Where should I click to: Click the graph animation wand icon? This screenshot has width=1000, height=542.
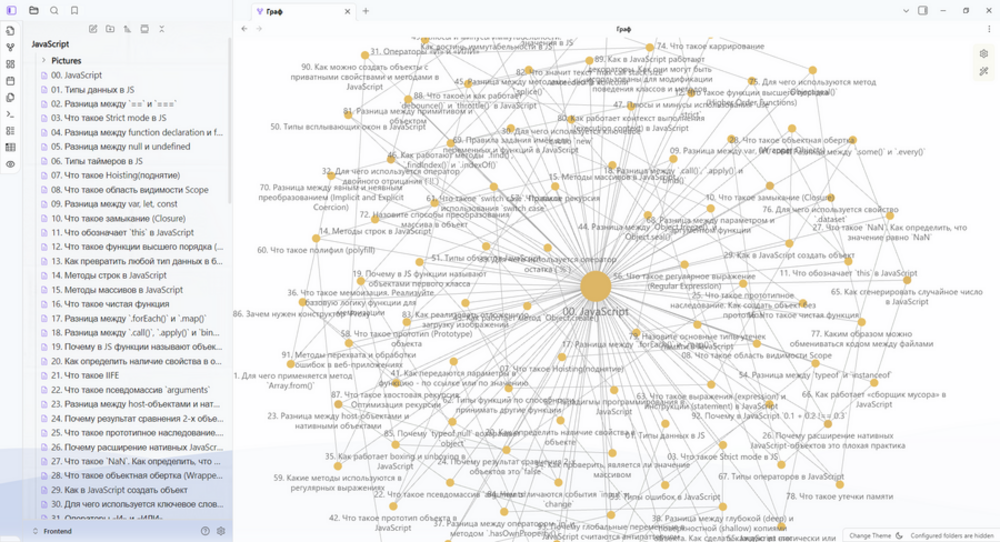[983, 70]
